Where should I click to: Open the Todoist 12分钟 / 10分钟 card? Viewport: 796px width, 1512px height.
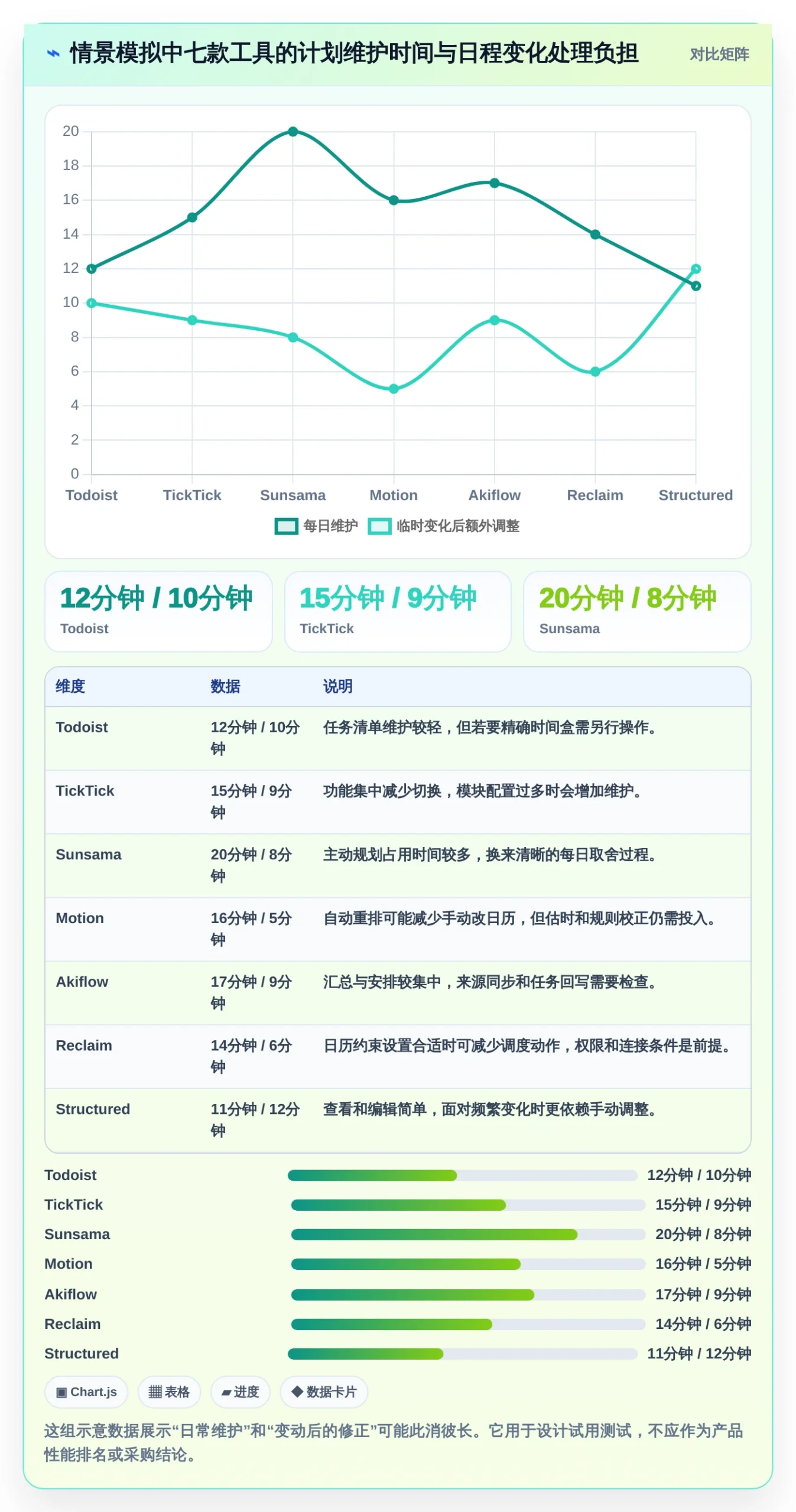click(158, 611)
